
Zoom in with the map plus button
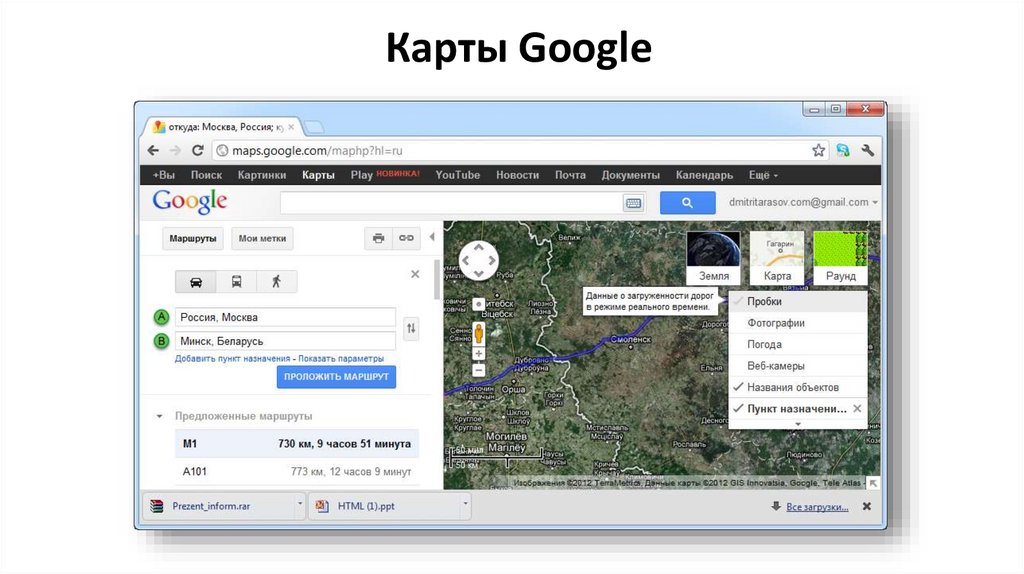(479, 354)
